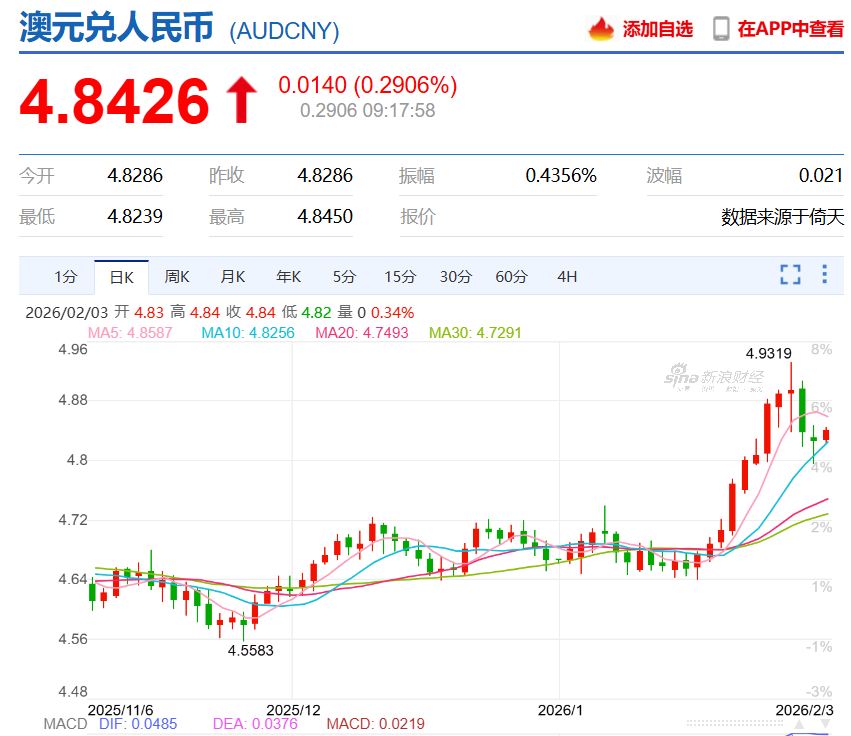
Task: Click the 澳元兑人民币 title
Action: (116, 27)
